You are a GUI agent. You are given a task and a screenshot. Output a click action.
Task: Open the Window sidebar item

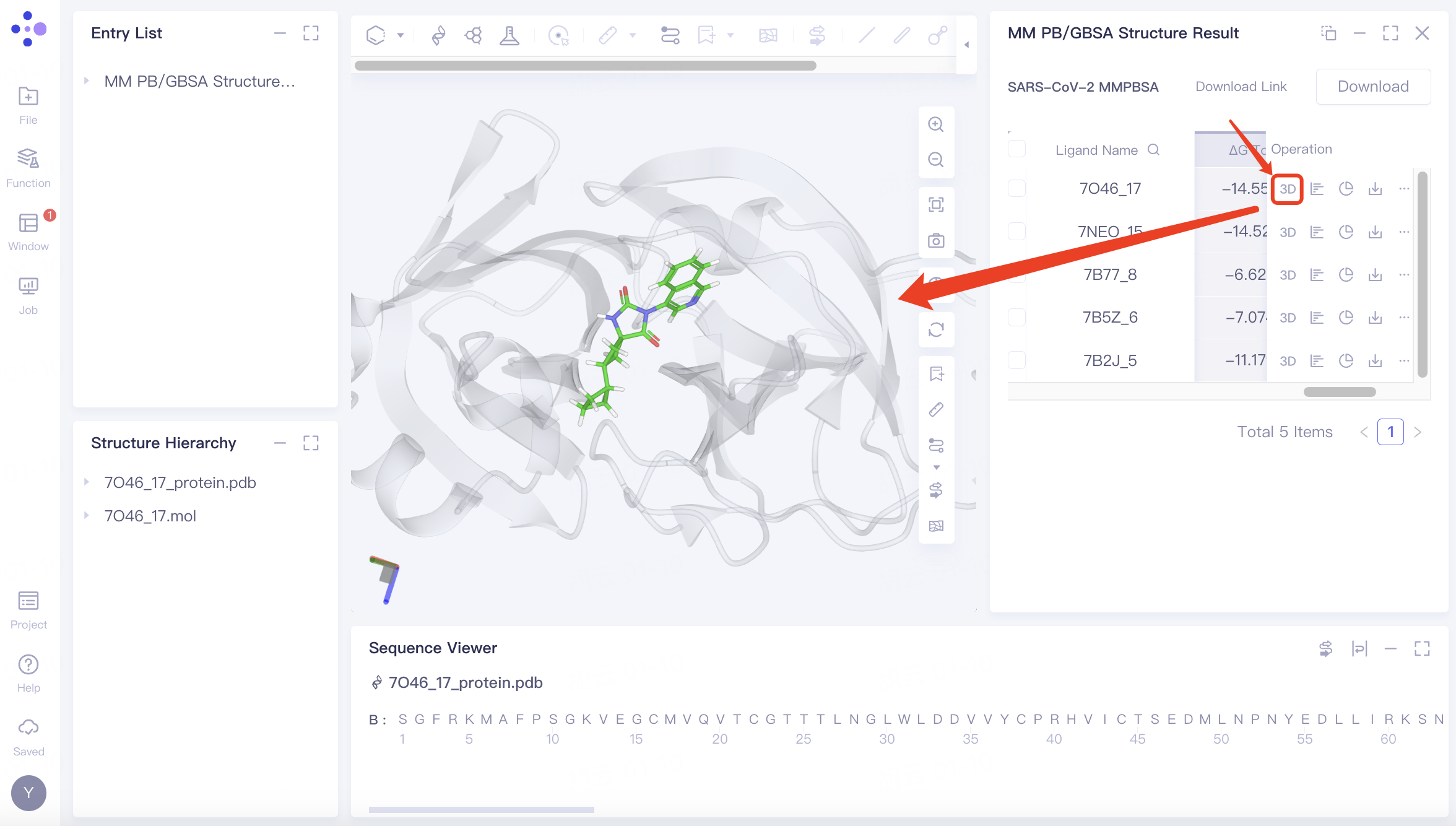(x=28, y=231)
